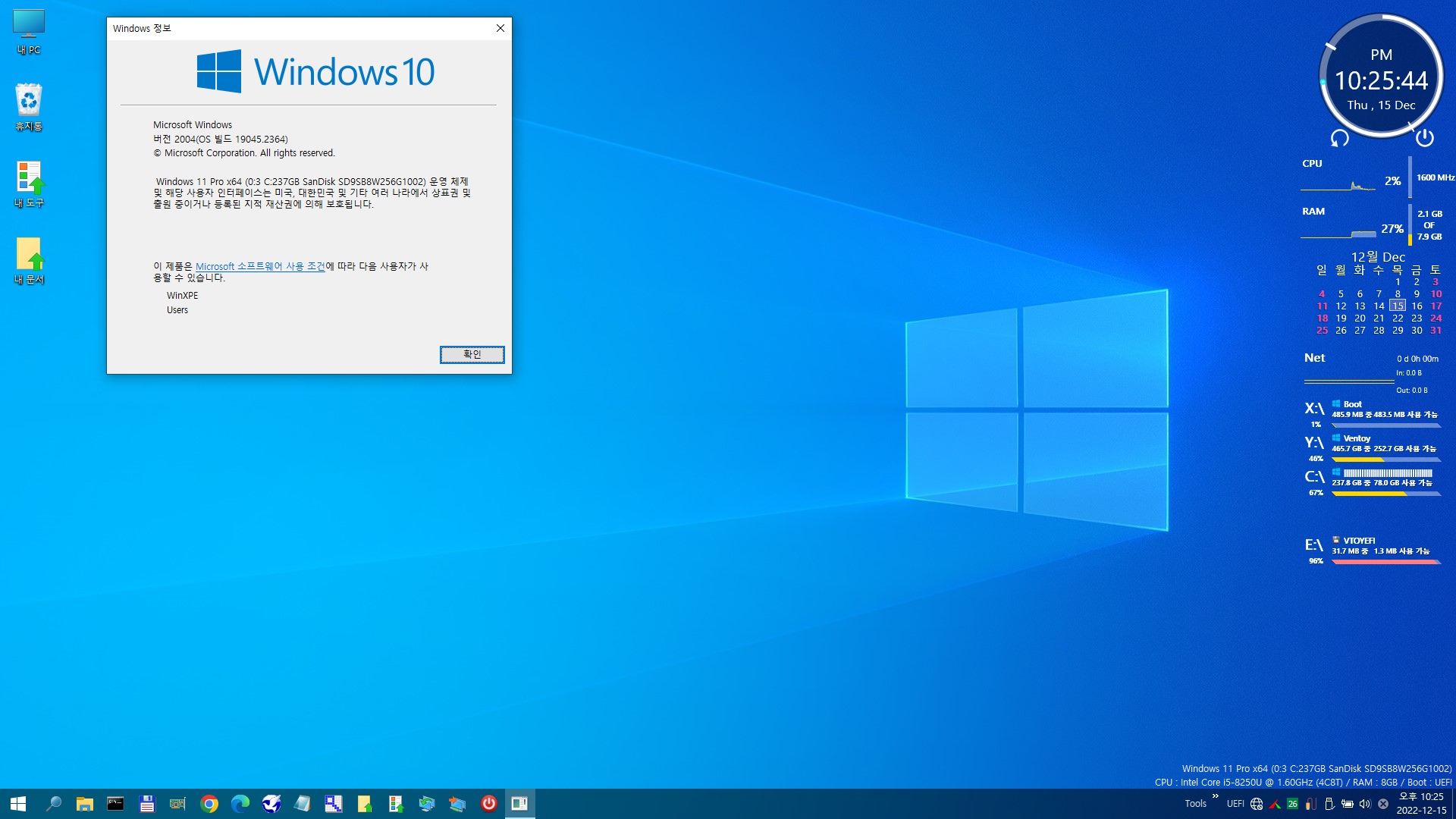Open the green circuit board device icon

[177, 804]
